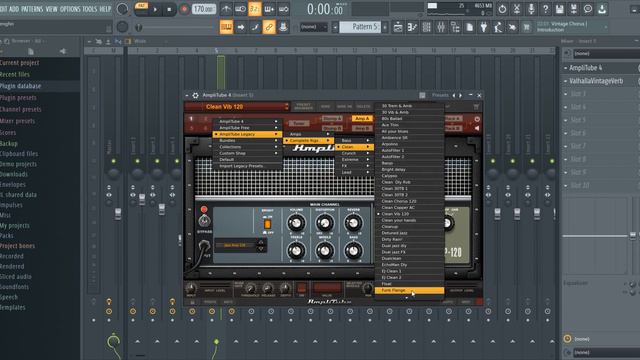Click the Preset Browser button in AmpliTube
Image resolution: width=640 pixels, height=360 pixels.
[x=304, y=106]
